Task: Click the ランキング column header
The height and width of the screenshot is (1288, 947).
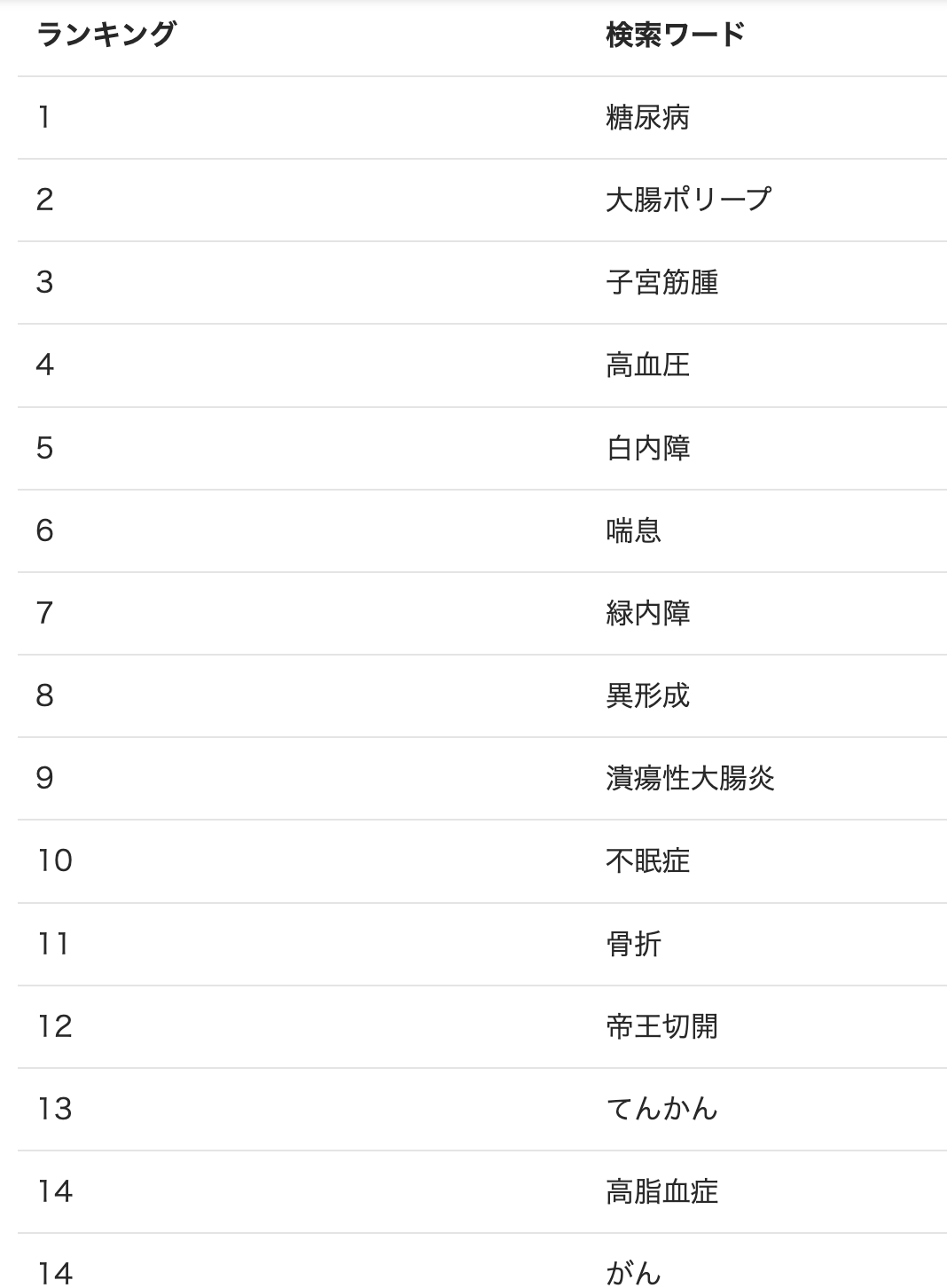Action: tap(106, 35)
